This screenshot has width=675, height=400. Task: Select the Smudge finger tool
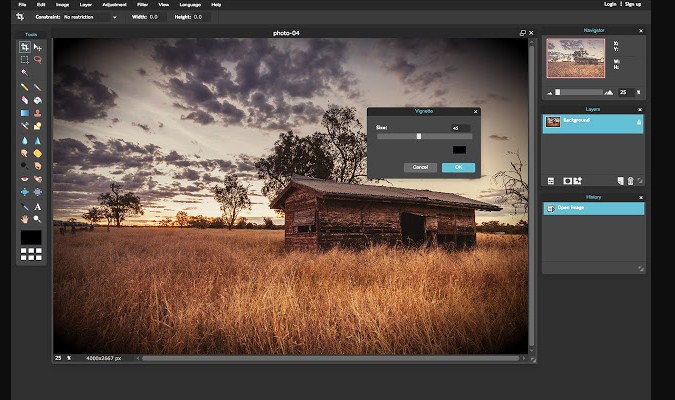click(25, 153)
